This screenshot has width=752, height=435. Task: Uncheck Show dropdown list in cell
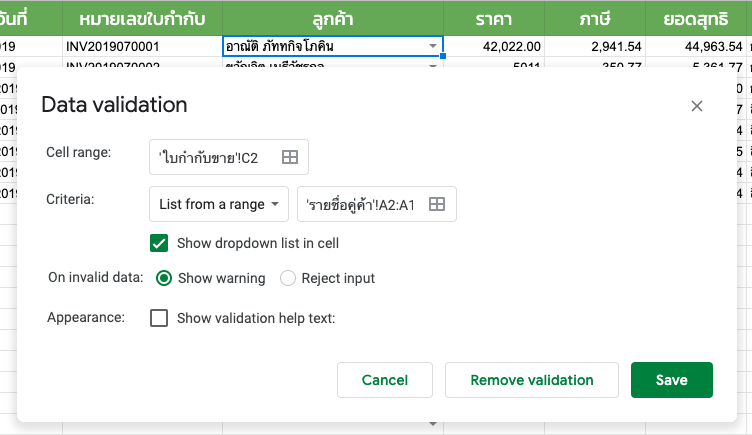[159, 243]
